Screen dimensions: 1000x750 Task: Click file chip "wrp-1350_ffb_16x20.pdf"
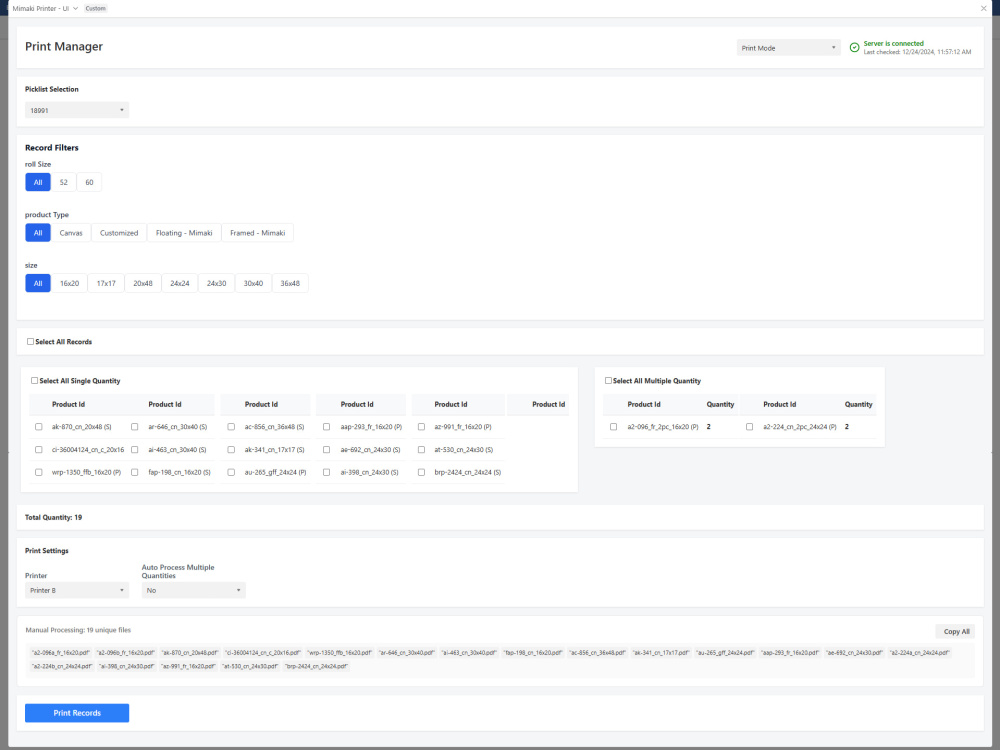point(339,652)
